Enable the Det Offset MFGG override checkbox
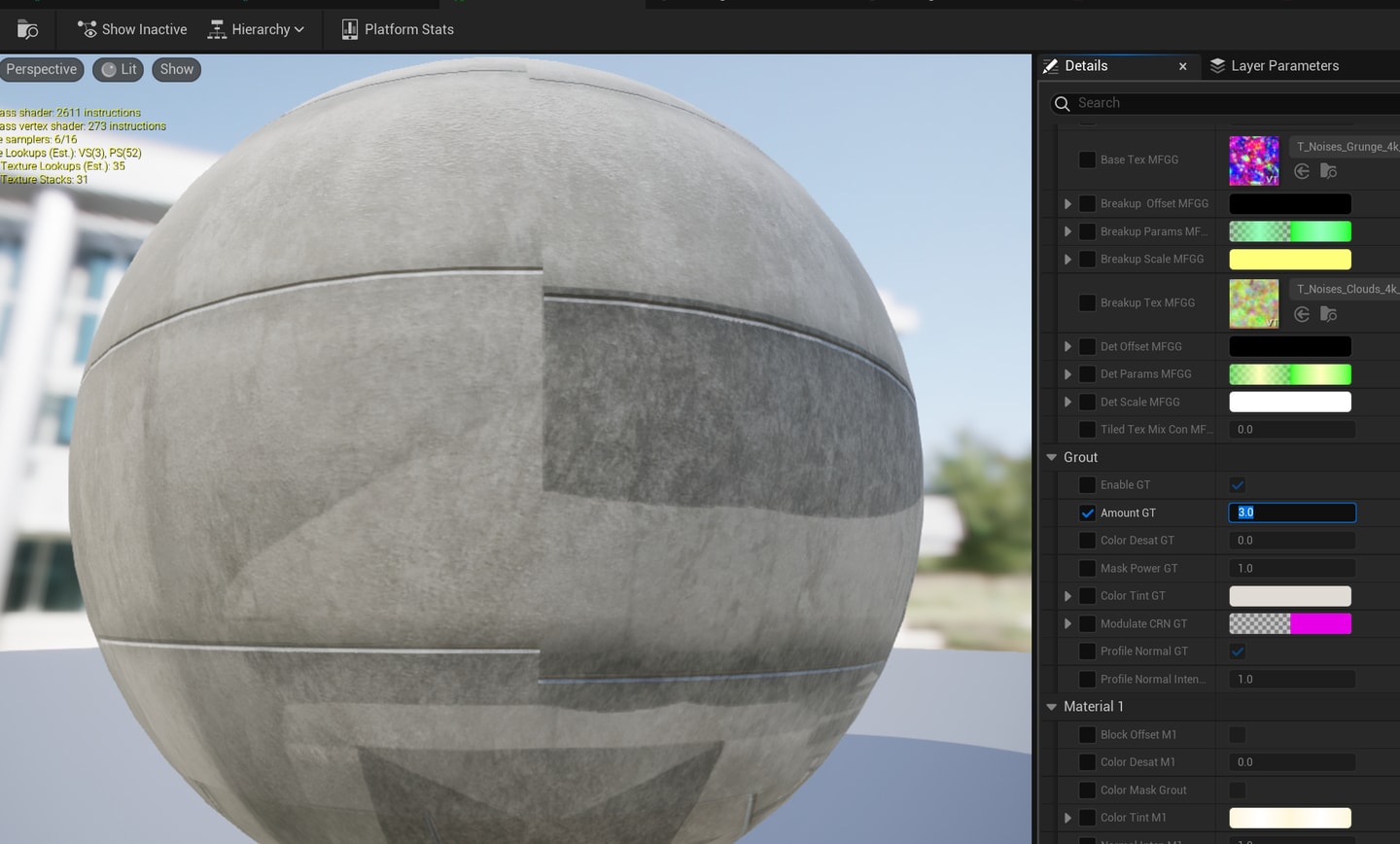Image resolution: width=1400 pixels, height=844 pixels. [1087, 346]
